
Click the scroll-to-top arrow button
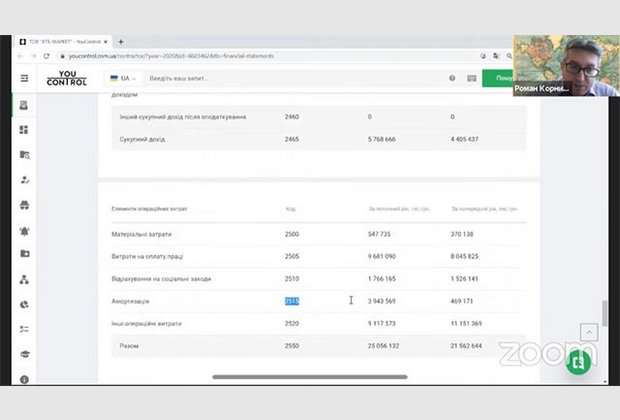[x=588, y=331]
